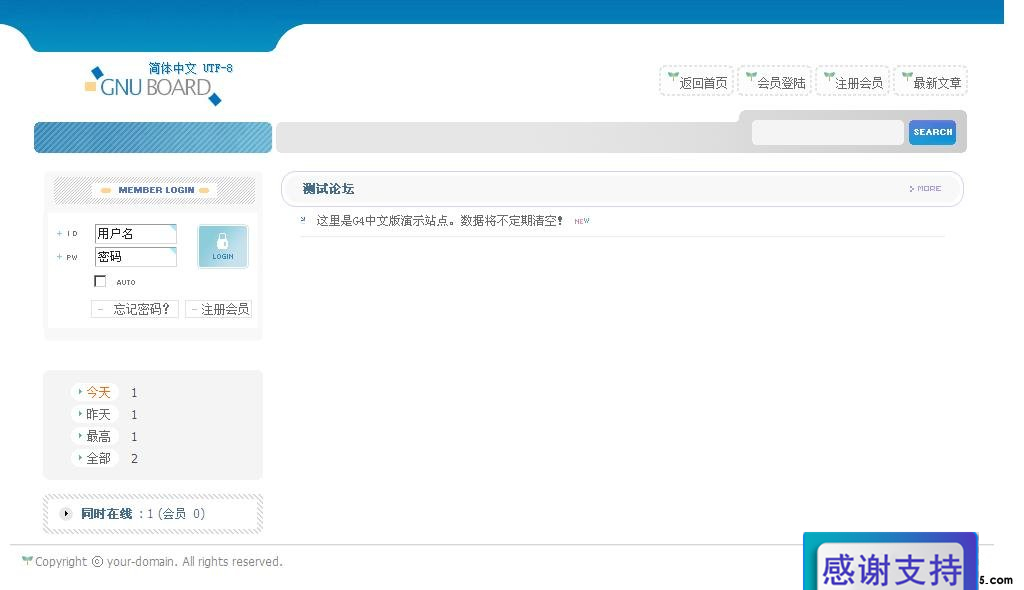
Task: Click the 感谢支持 banner image
Action: (x=891, y=561)
